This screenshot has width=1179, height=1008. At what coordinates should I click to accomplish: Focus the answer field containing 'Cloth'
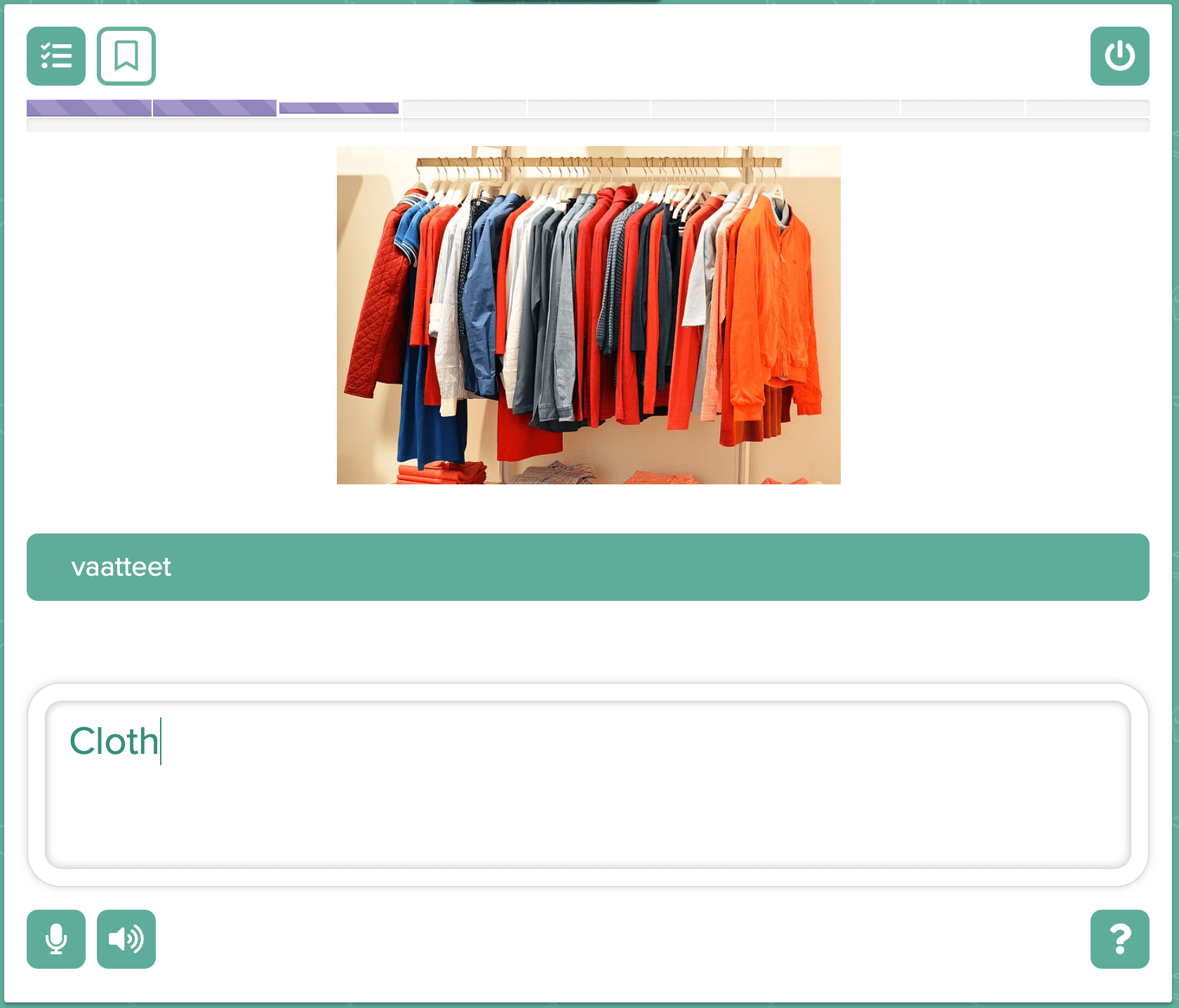(588, 785)
